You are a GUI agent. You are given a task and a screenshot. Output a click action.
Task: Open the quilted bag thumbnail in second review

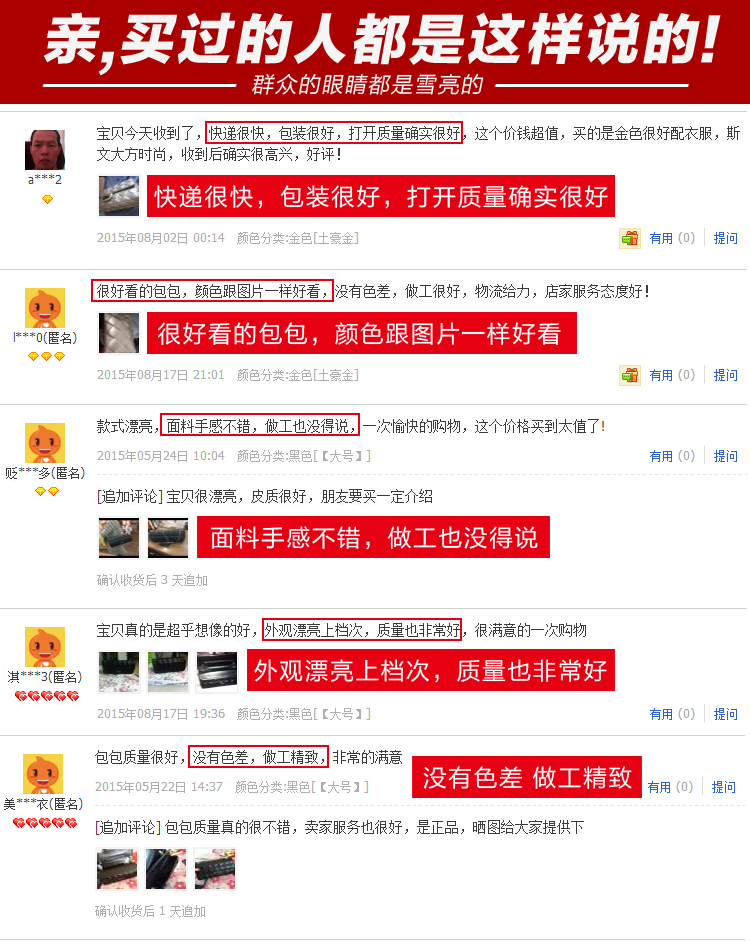[119, 333]
